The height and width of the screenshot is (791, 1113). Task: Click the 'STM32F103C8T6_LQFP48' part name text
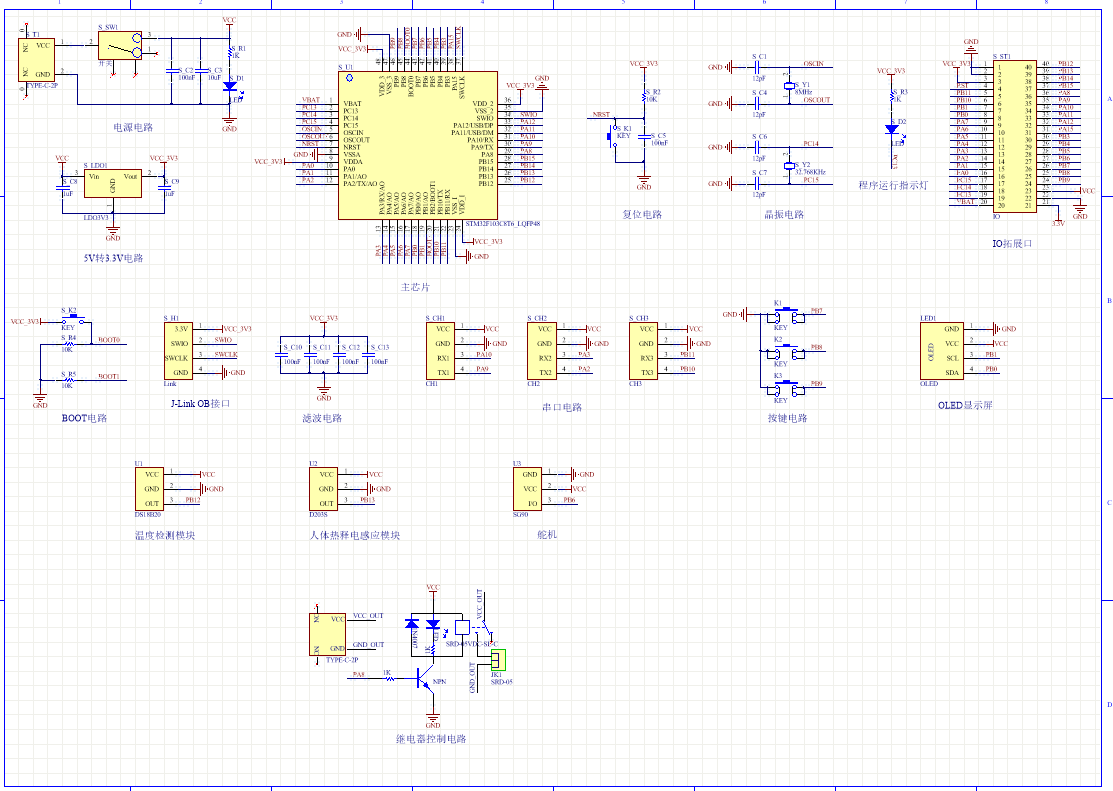point(503,224)
